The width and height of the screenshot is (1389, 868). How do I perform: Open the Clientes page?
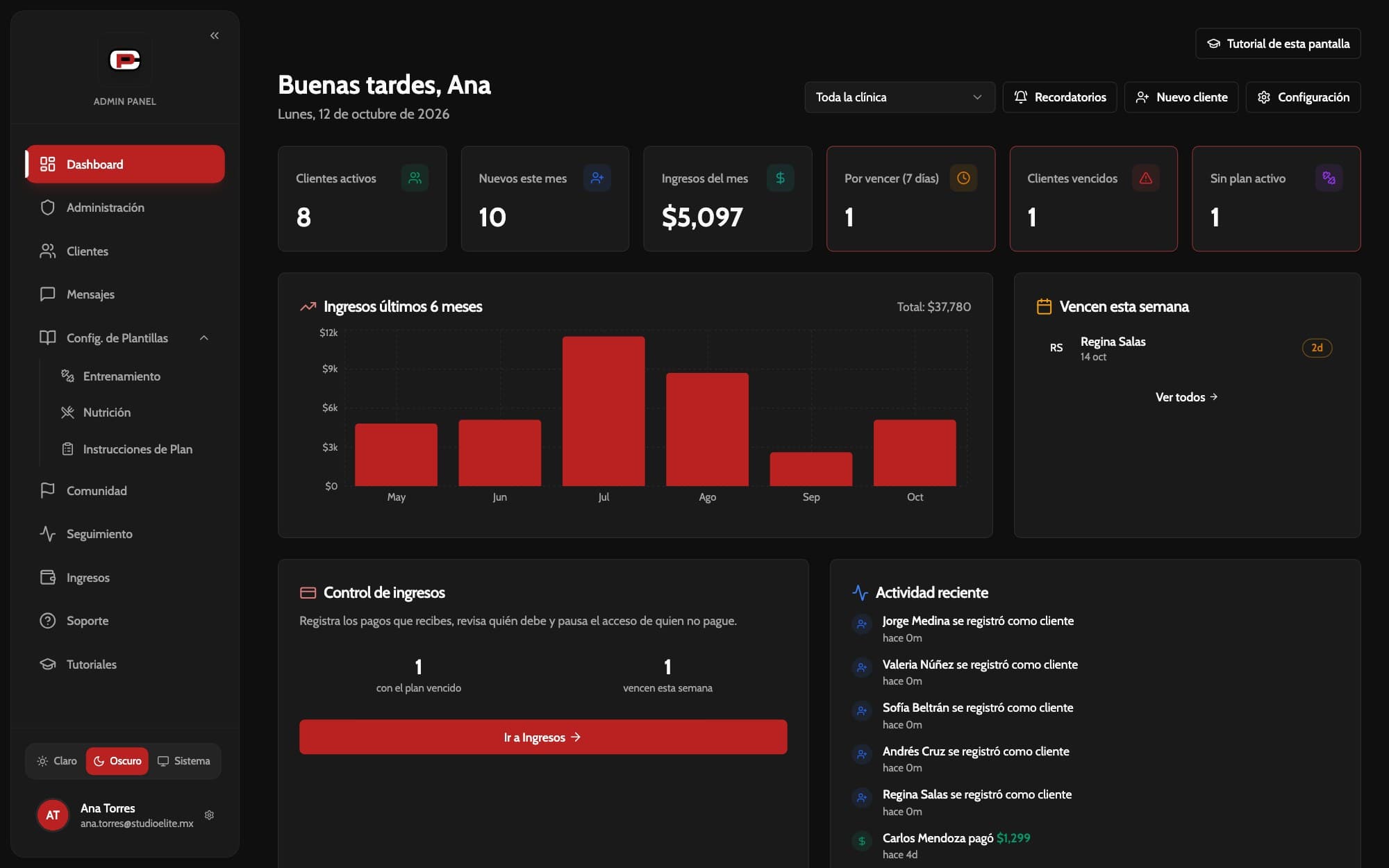[125, 251]
